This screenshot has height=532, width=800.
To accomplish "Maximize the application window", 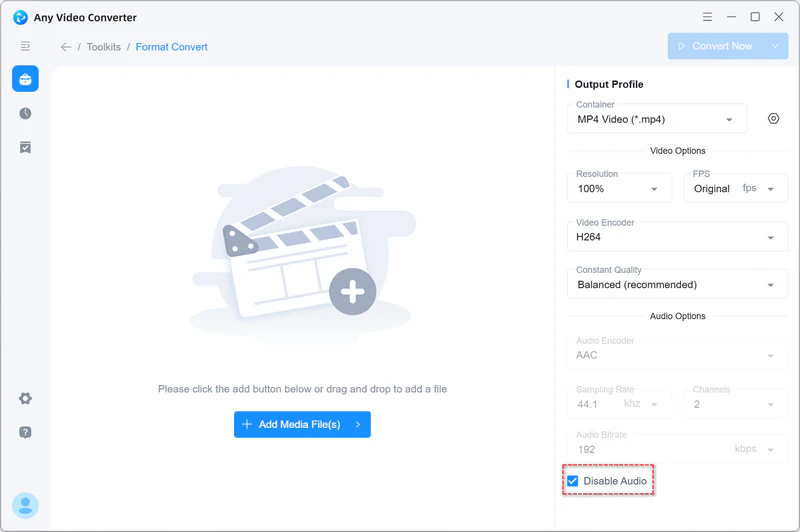I will 755,17.
